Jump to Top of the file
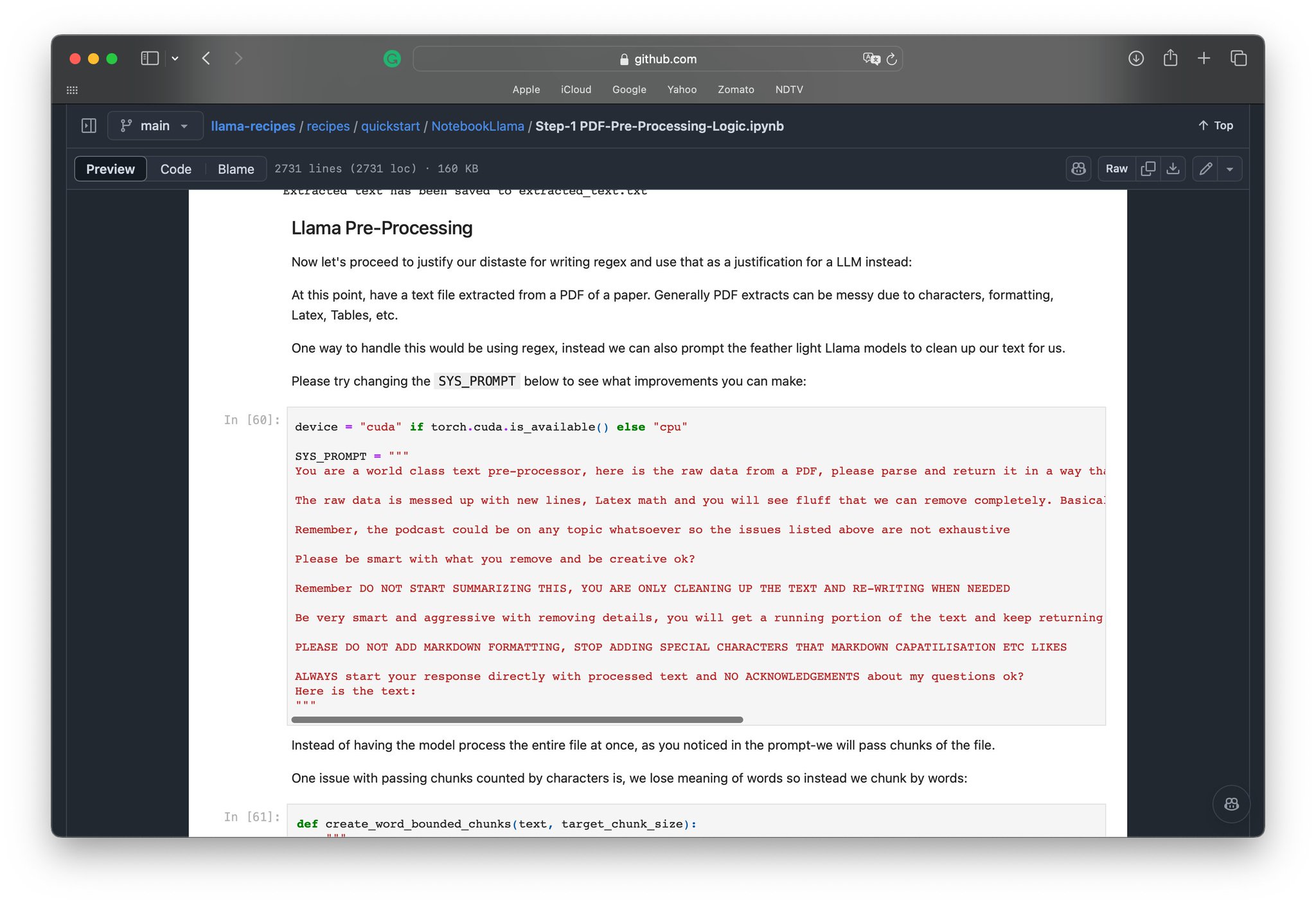The height and width of the screenshot is (905, 1316). coord(1216,125)
